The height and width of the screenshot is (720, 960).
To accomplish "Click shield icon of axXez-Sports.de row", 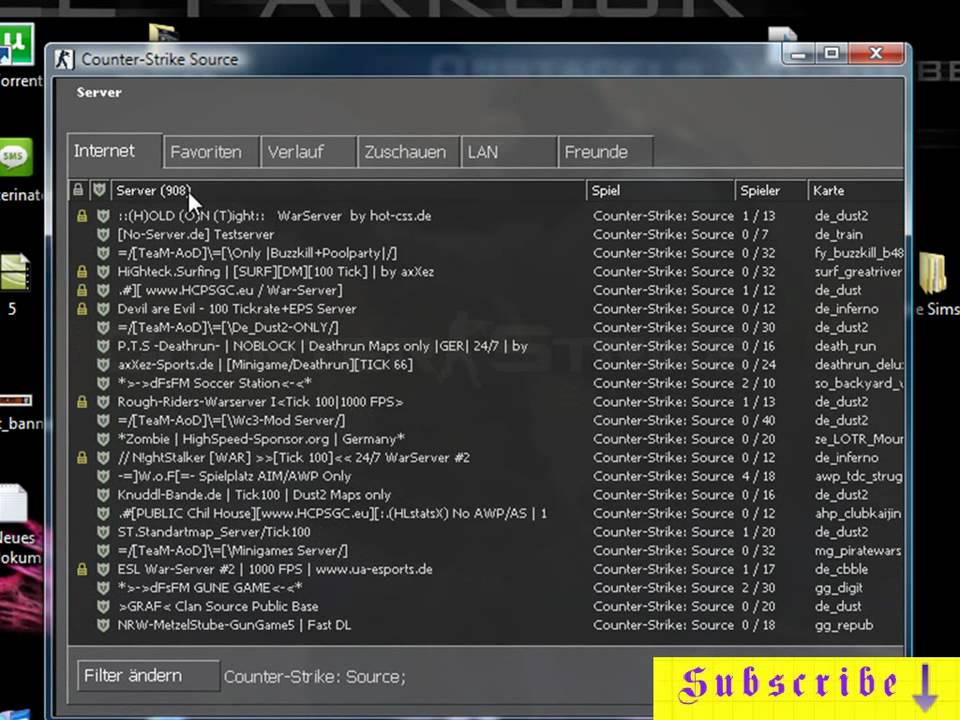I will pyautogui.click(x=103, y=365).
